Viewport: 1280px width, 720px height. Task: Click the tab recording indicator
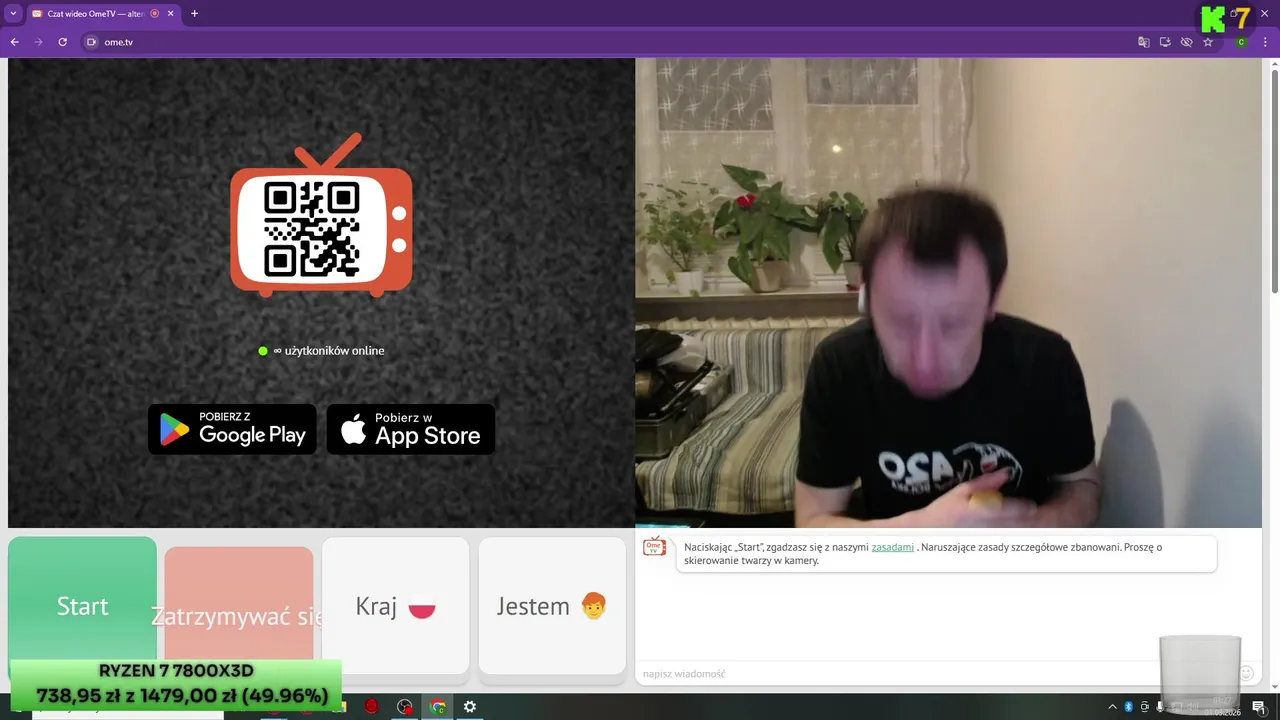(x=155, y=14)
